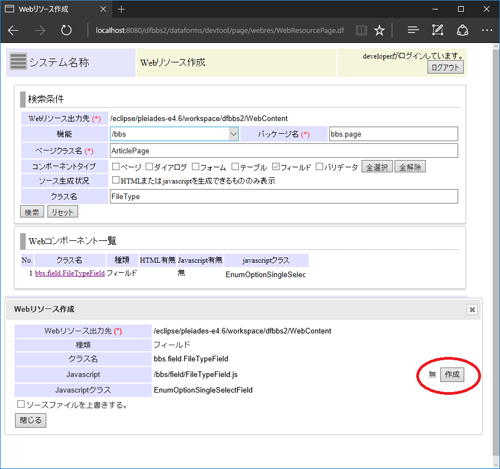The width and height of the screenshot is (500, 469).
Task: Click the 検索 search button
Action: tap(32, 212)
